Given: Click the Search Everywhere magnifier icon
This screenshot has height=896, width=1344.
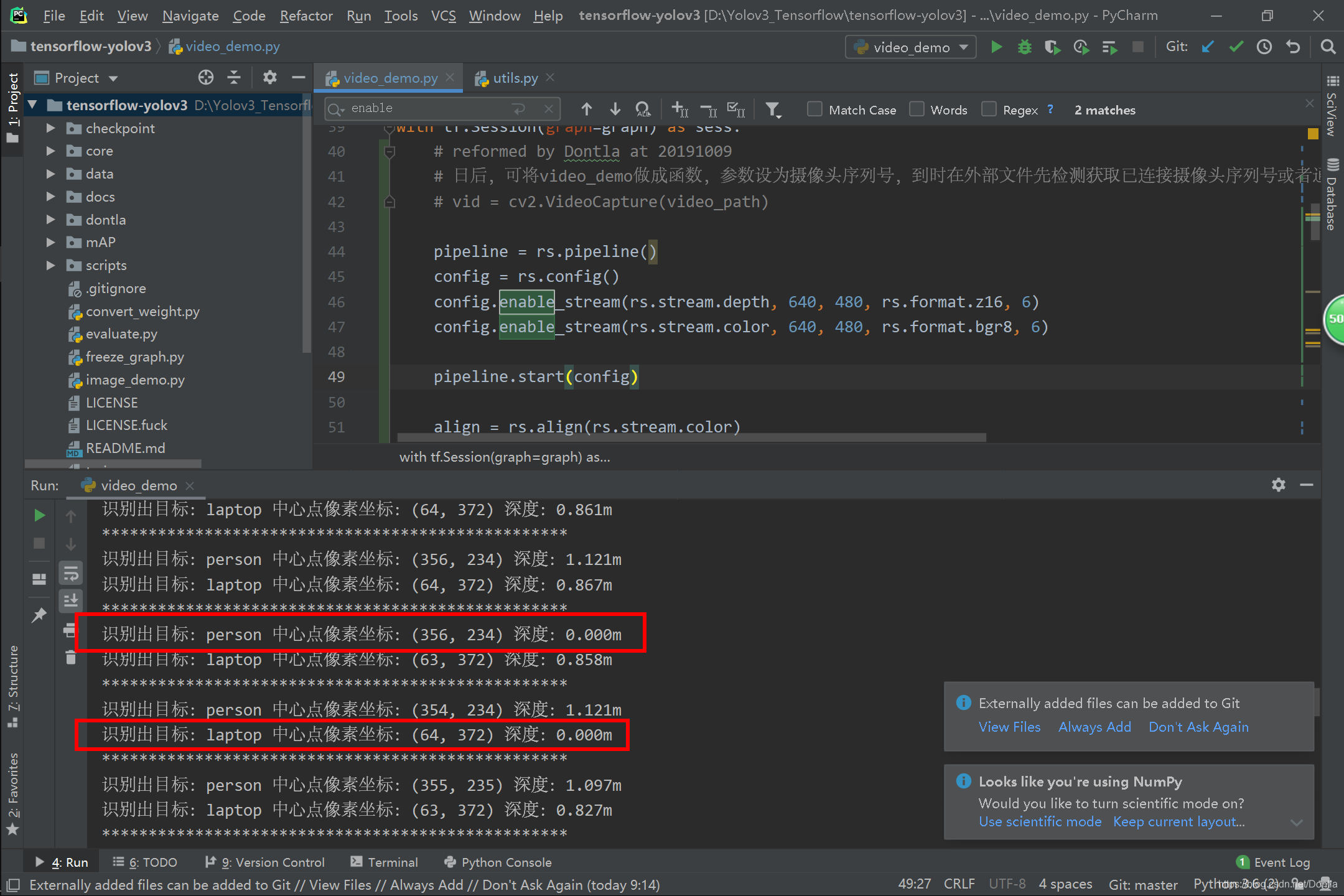Looking at the screenshot, I should coord(1327,47).
